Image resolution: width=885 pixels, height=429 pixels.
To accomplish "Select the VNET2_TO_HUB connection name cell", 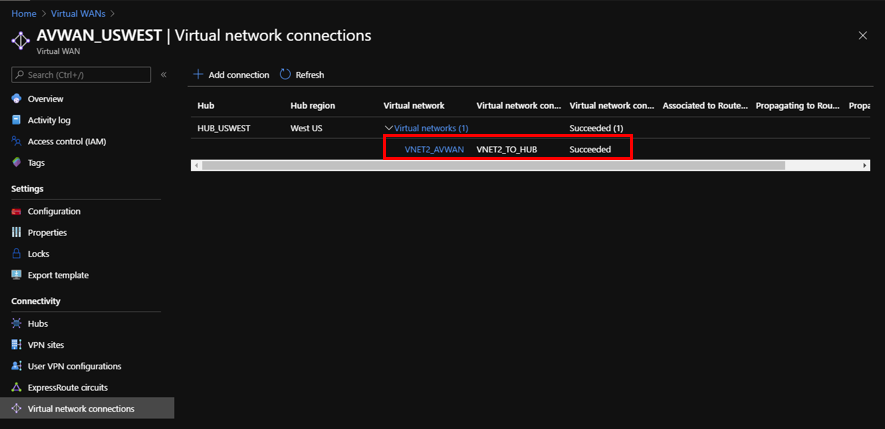I will pyautogui.click(x=507, y=150).
